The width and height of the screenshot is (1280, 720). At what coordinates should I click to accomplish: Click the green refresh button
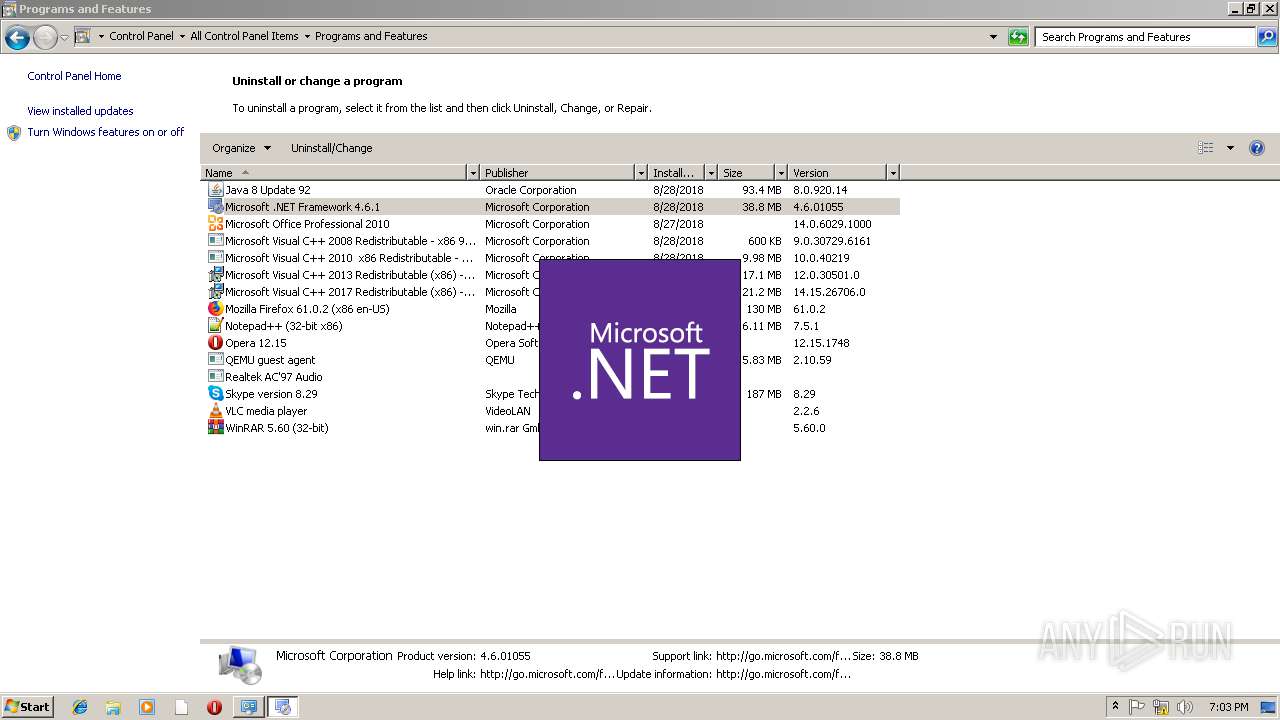click(x=1018, y=37)
